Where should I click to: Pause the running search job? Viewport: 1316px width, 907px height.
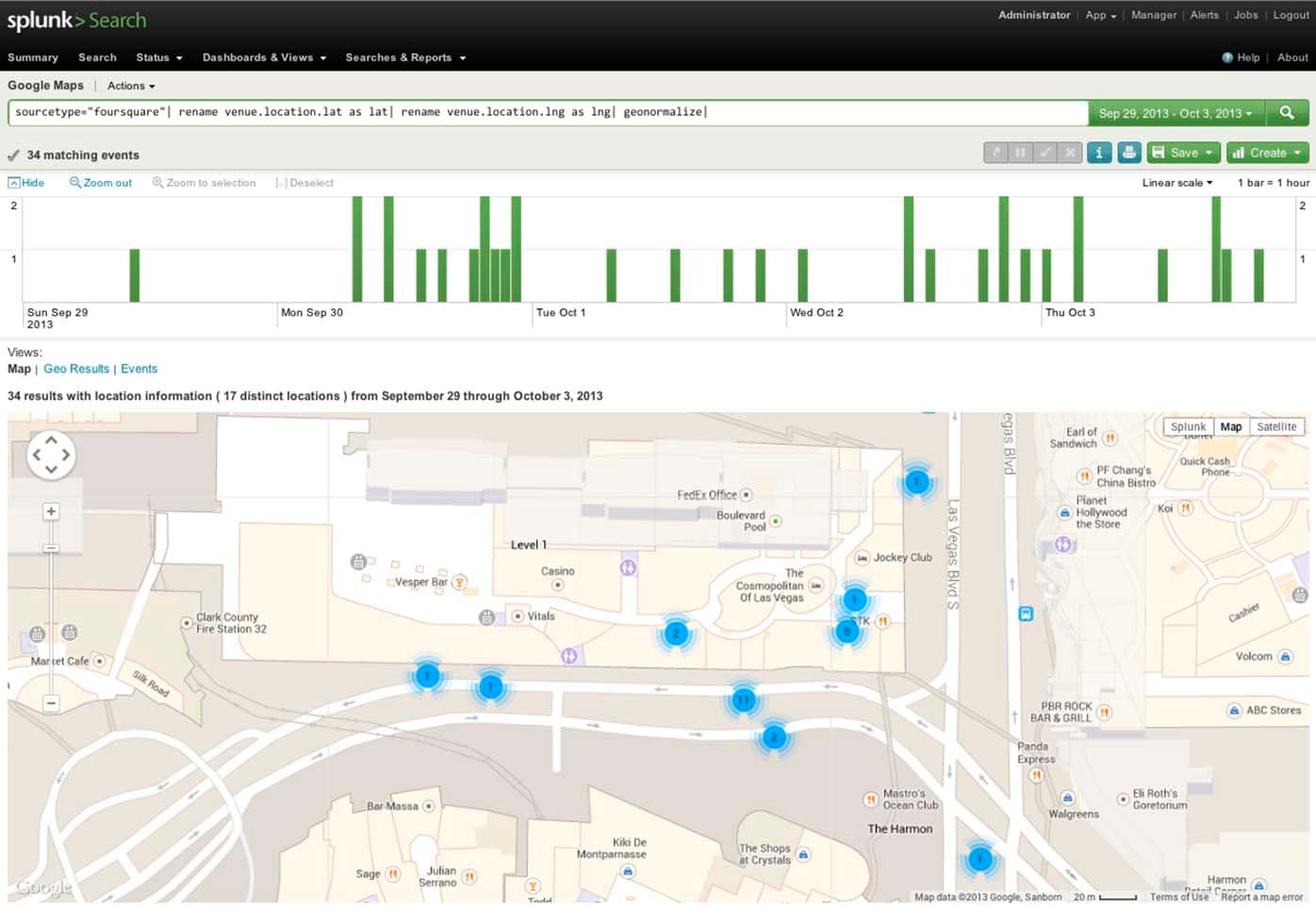click(1020, 153)
